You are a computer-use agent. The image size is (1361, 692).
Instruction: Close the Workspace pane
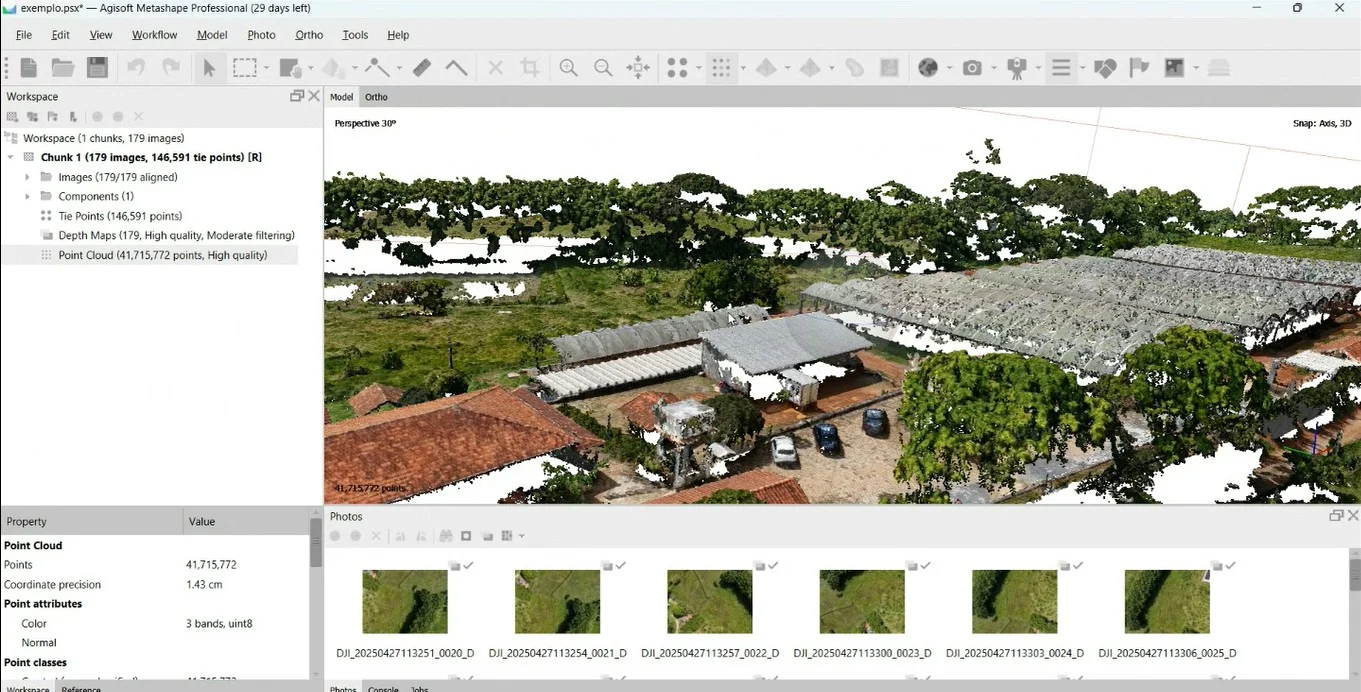(314, 96)
